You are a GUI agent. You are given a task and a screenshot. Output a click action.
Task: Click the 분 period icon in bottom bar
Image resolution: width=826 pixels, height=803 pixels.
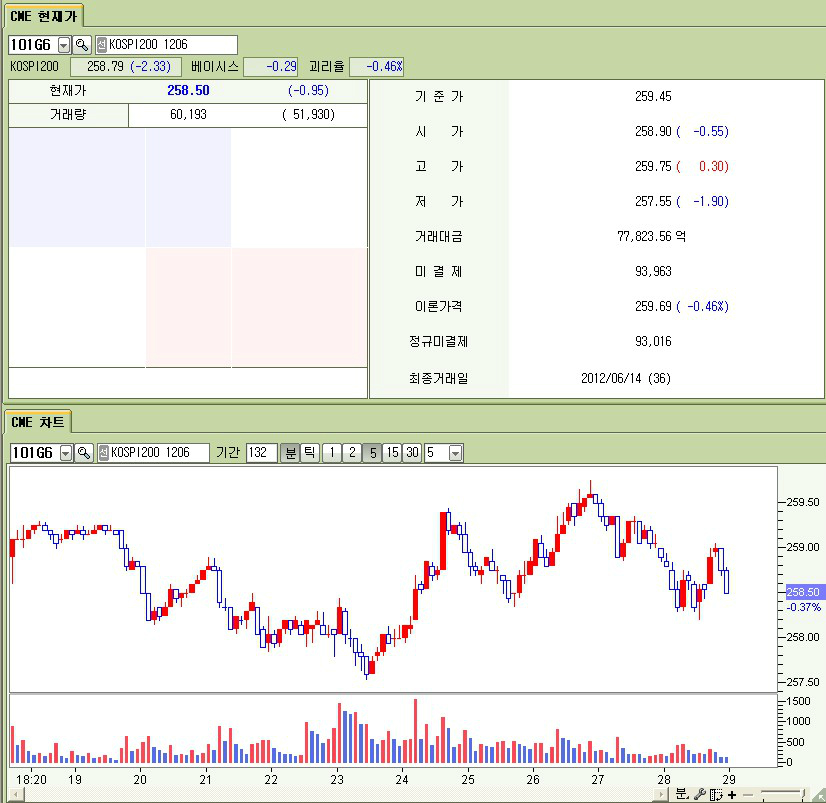[x=682, y=794]
